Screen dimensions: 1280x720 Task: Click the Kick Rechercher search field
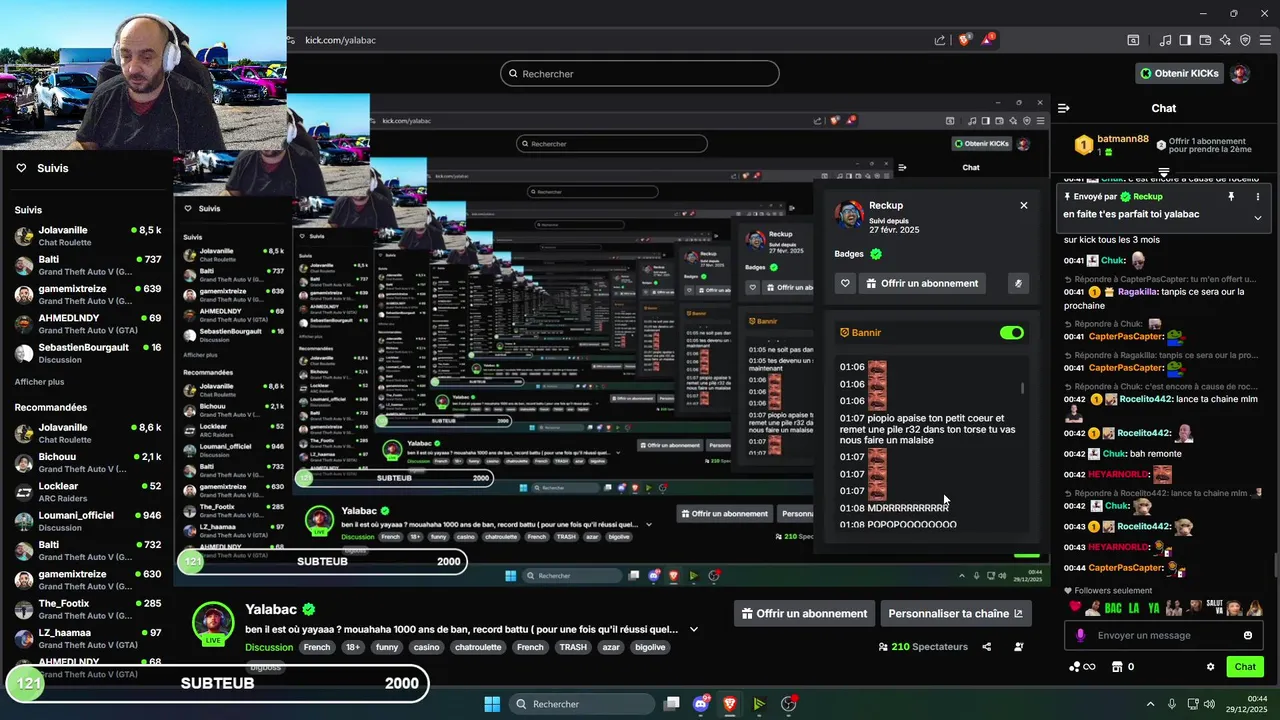pyautogui.click(x=640, y=74)
